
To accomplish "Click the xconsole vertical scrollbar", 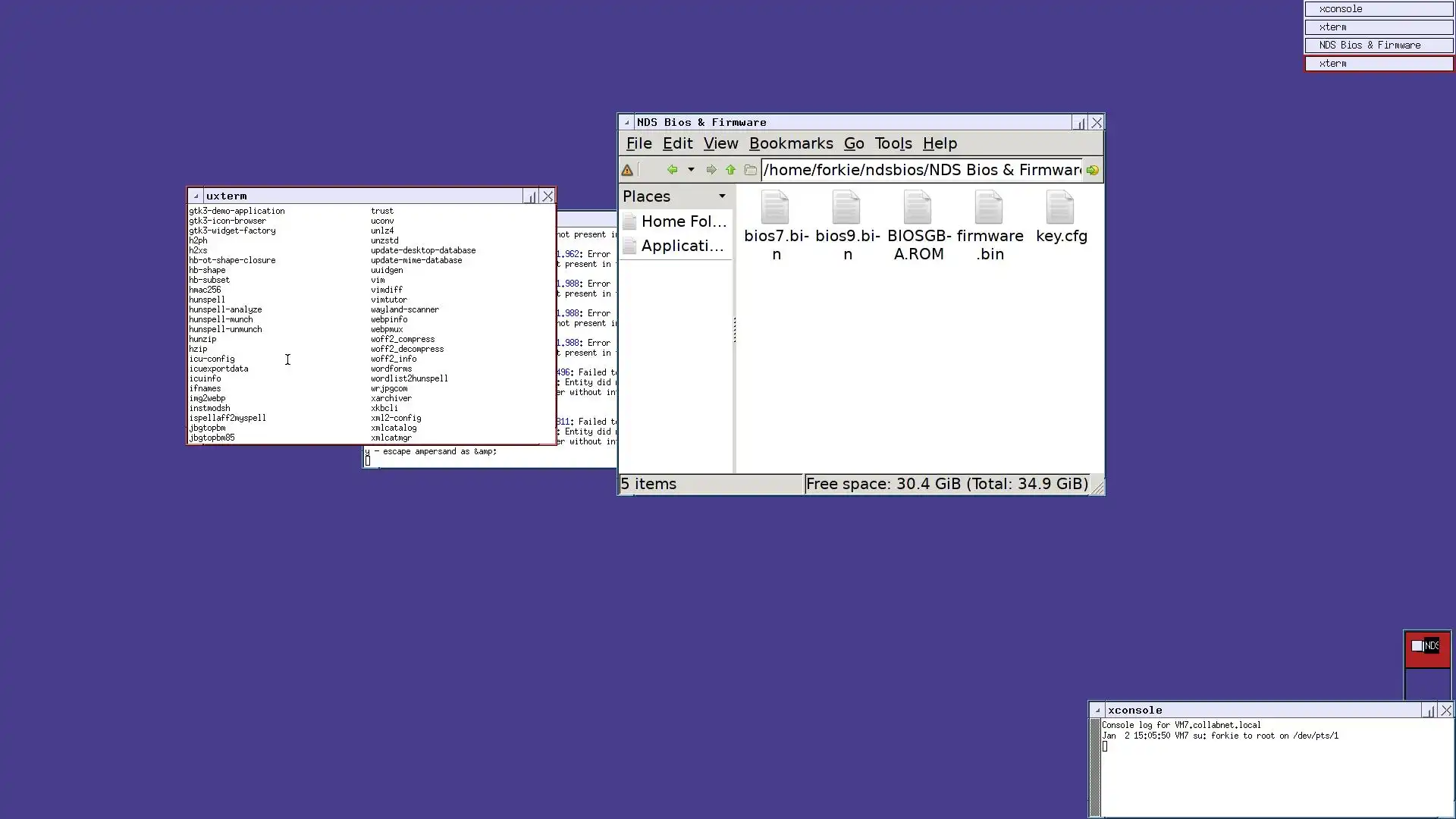I will (1094, 767).
